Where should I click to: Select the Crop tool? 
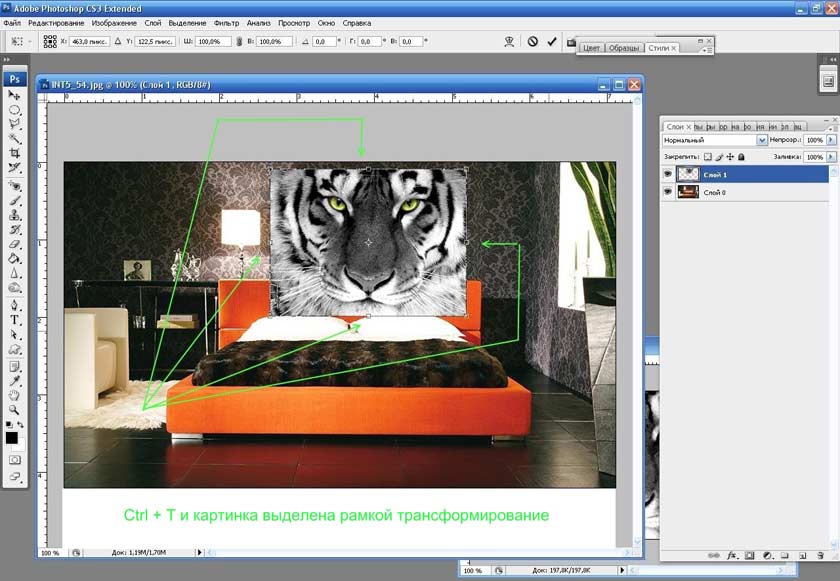pyautogui.click(x=15, y=152)
